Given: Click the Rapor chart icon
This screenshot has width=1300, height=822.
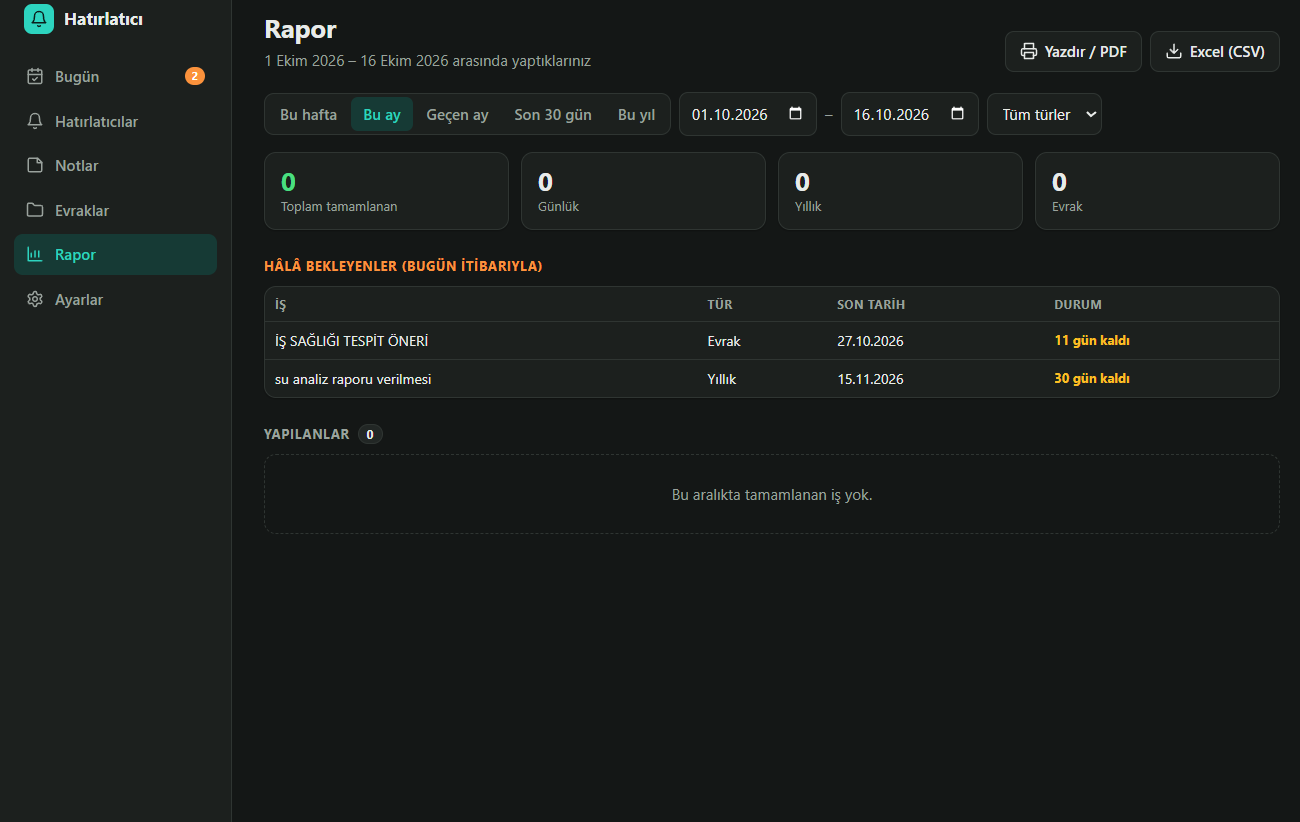Looking at the screenshot, I should click(35, 254).
